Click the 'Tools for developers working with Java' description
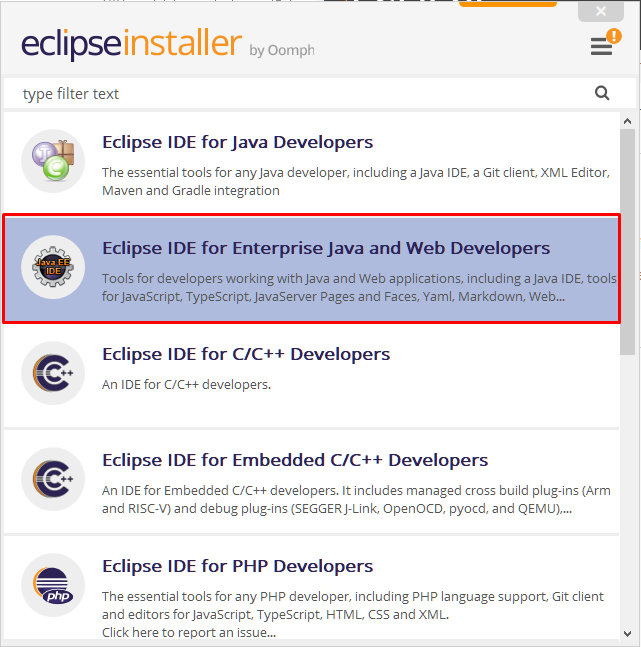 point(359,288)
